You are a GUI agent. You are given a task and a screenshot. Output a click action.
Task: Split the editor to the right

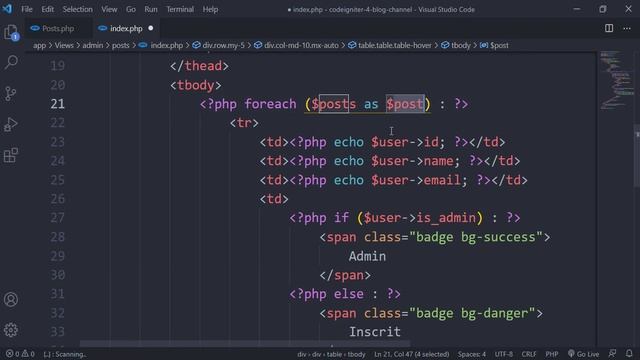point(609,28)
